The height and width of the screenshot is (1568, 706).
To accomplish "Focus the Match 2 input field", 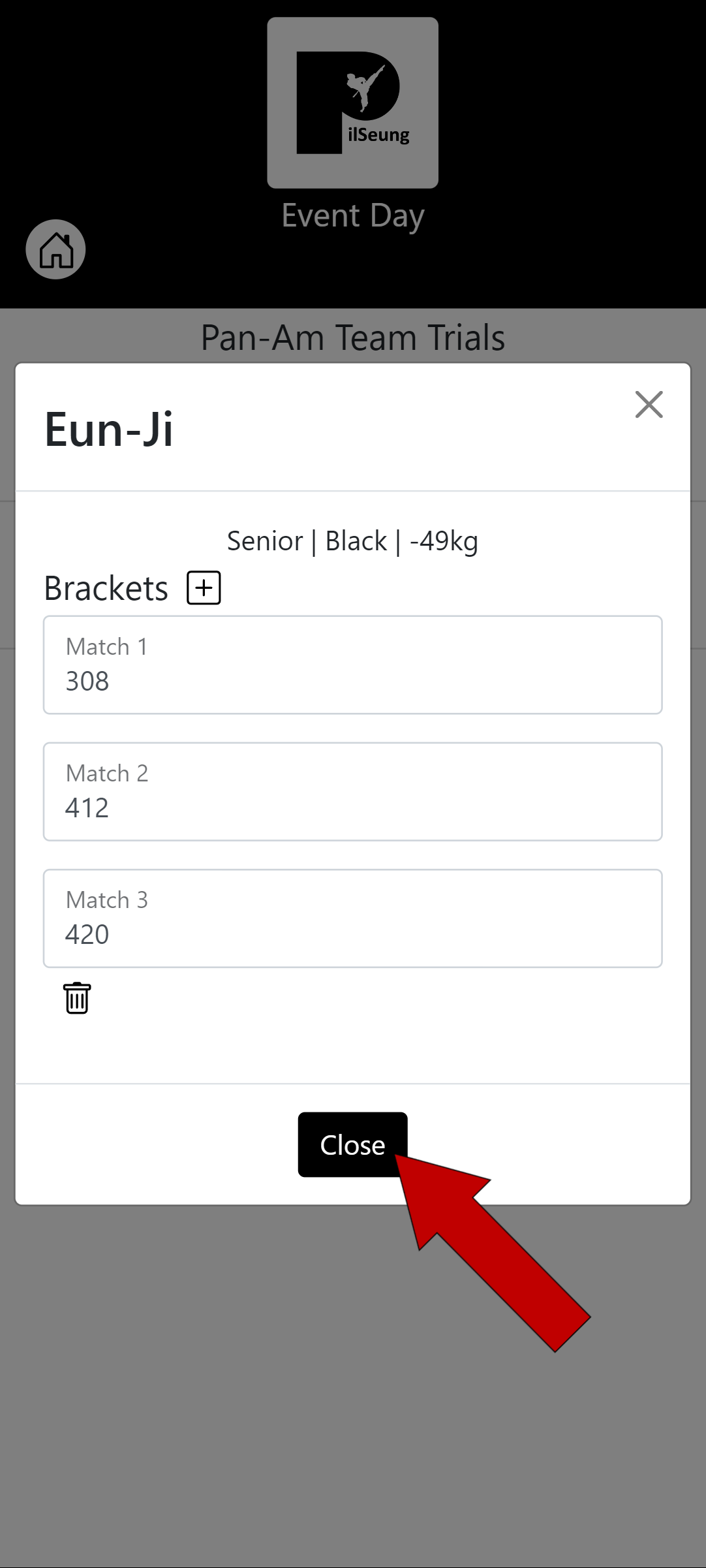I will tap(352, 791).
